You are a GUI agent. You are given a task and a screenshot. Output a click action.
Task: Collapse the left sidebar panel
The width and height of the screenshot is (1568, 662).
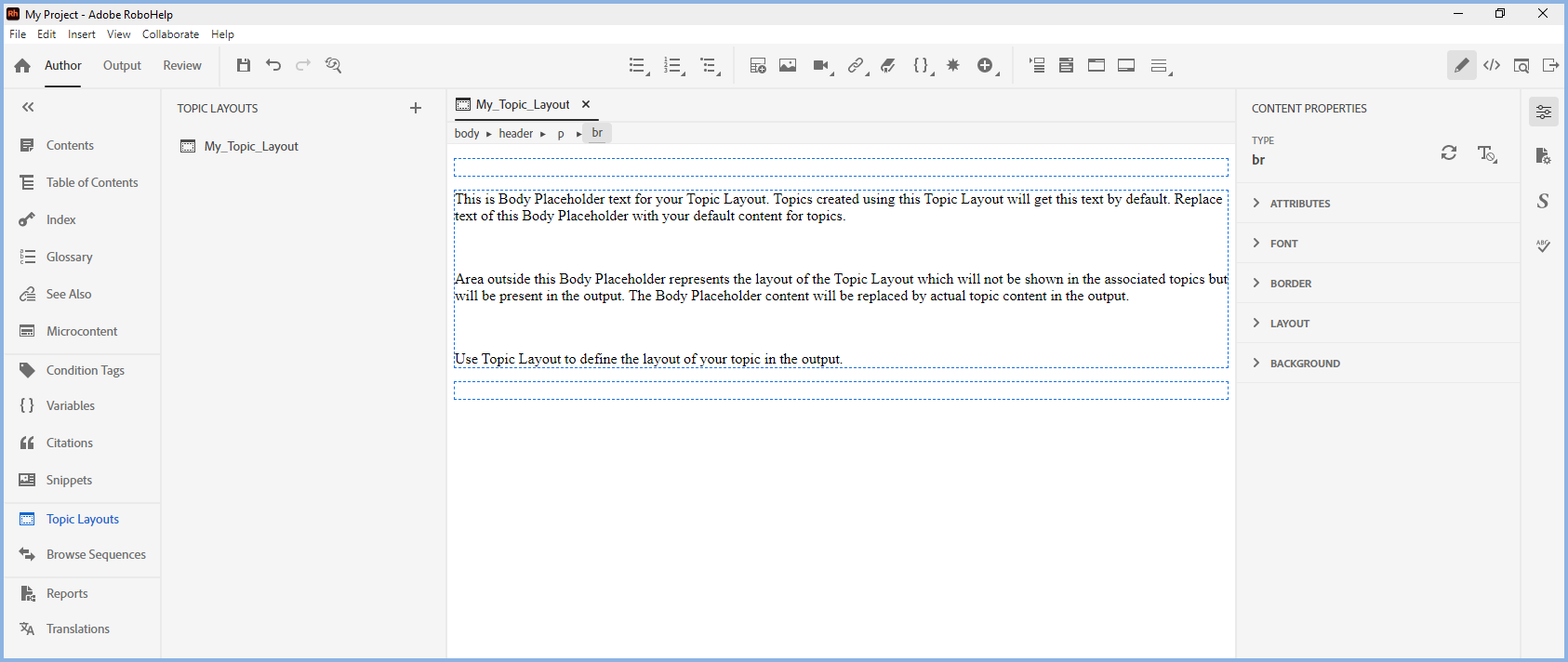click(x=28, y=107)
